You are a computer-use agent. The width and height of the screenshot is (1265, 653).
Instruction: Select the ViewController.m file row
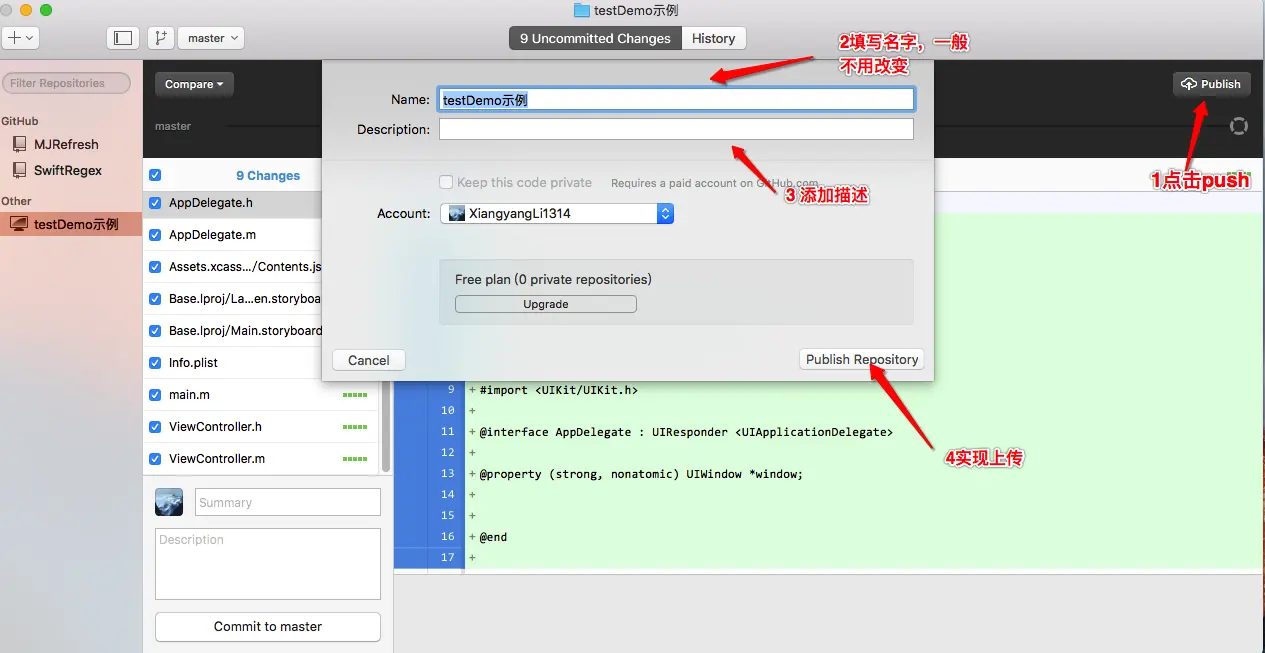[x=261, y=459]
